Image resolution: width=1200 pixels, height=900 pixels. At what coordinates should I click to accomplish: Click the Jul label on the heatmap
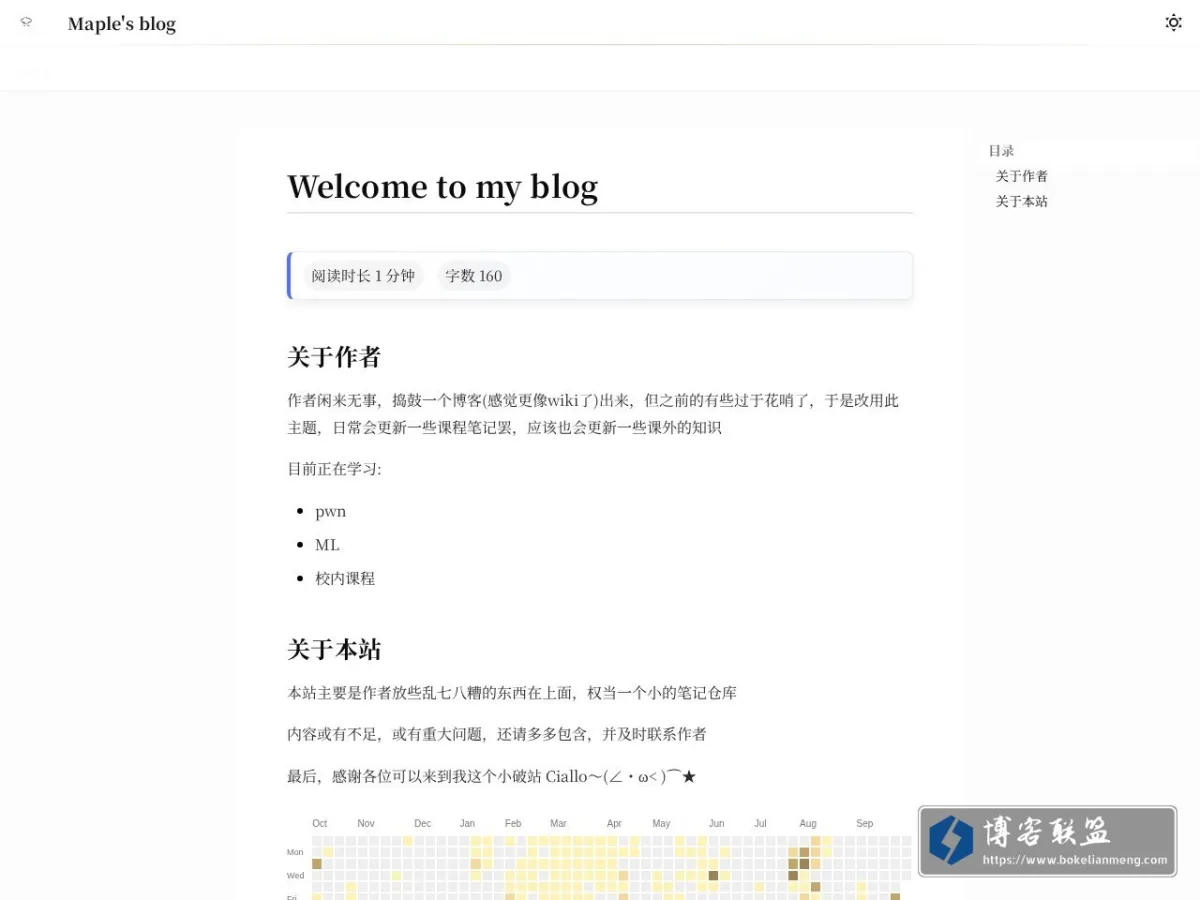coord(761,824)
